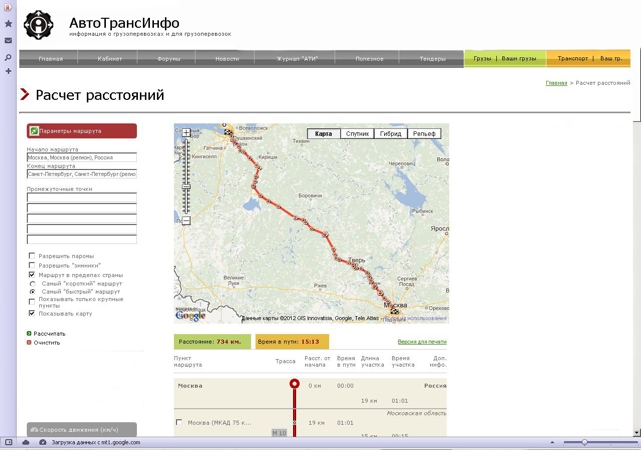Select Самый "короткий" маршрут radio button
This screenshot has width=641, height=450.
coord(33,283)
